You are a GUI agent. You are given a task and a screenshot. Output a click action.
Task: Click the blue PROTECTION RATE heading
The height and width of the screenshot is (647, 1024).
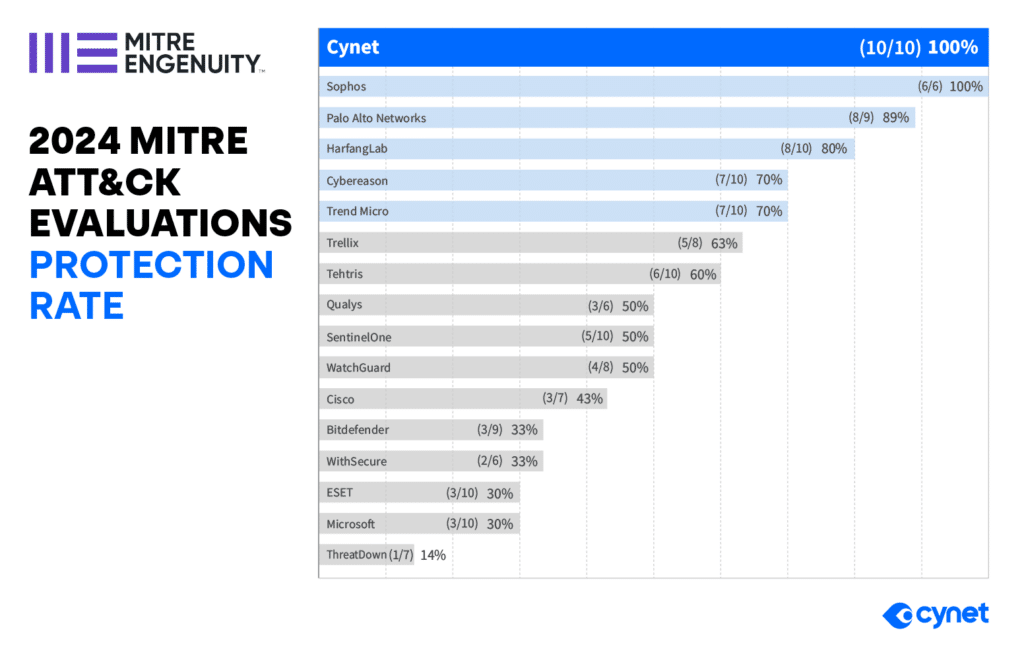coord(152,285)
